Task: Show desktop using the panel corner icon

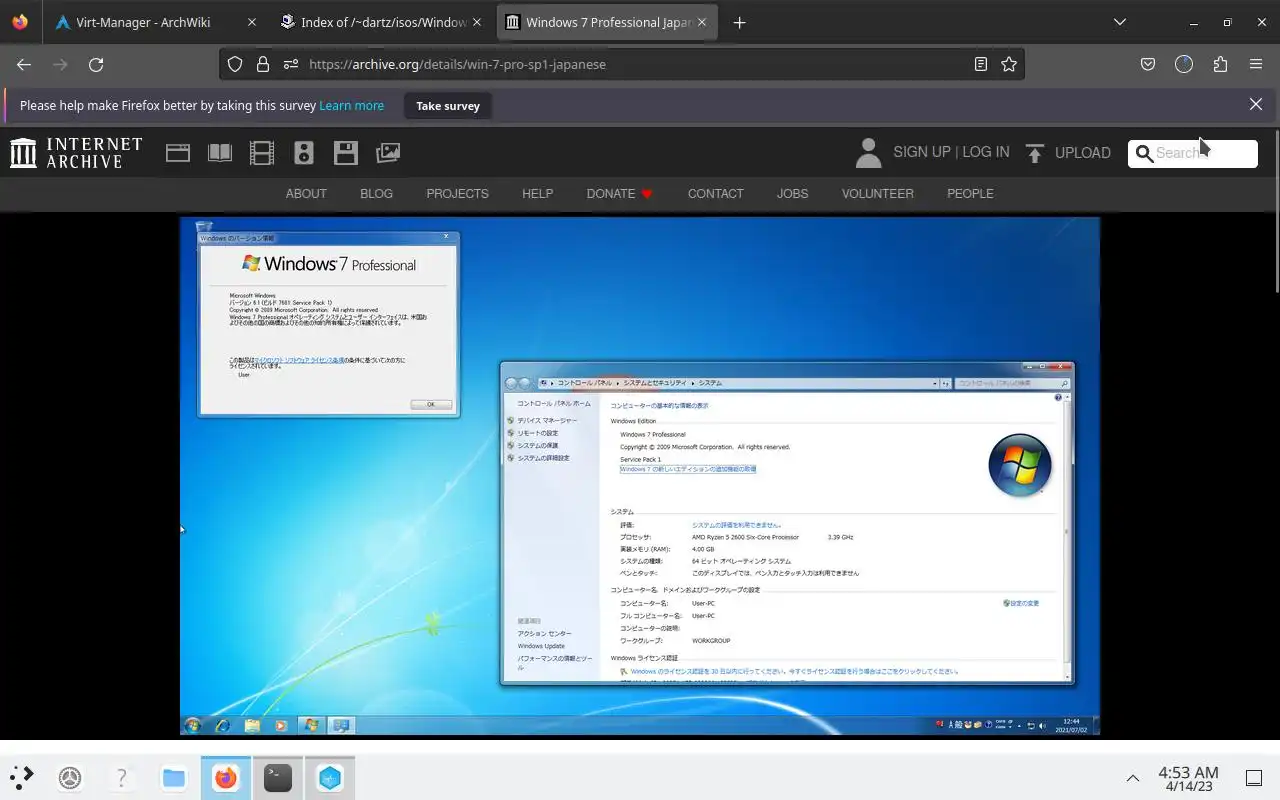Action: (x=1254, y=777)
